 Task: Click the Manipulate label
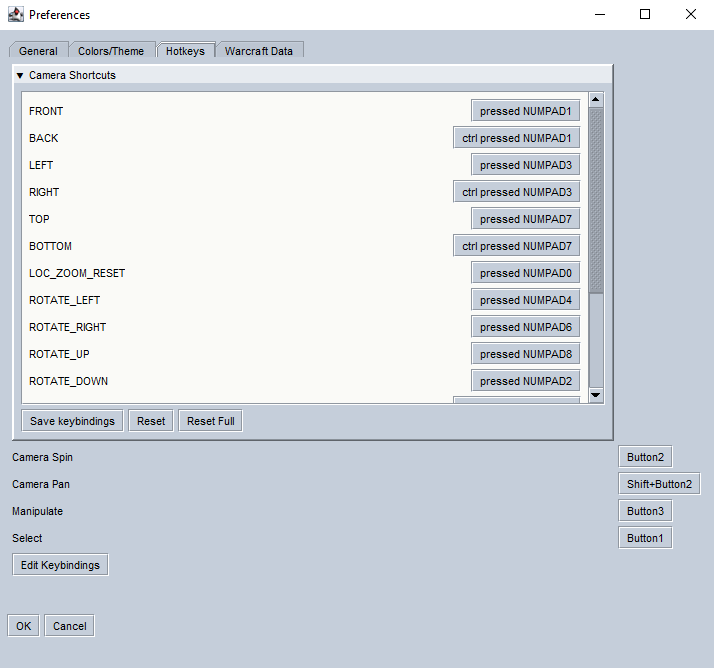[37, 511]
